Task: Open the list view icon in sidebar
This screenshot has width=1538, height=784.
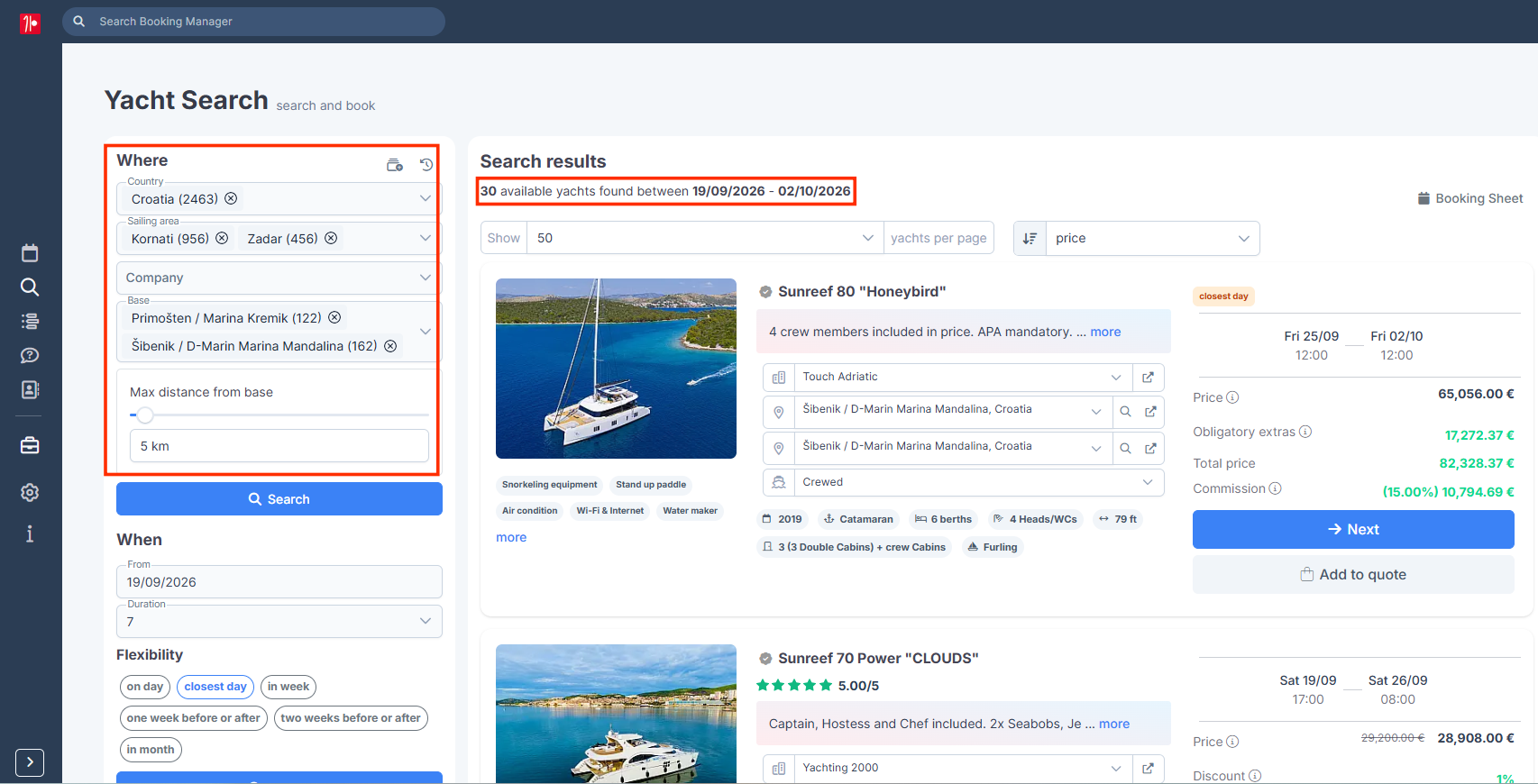Action: tap(30, 321)
